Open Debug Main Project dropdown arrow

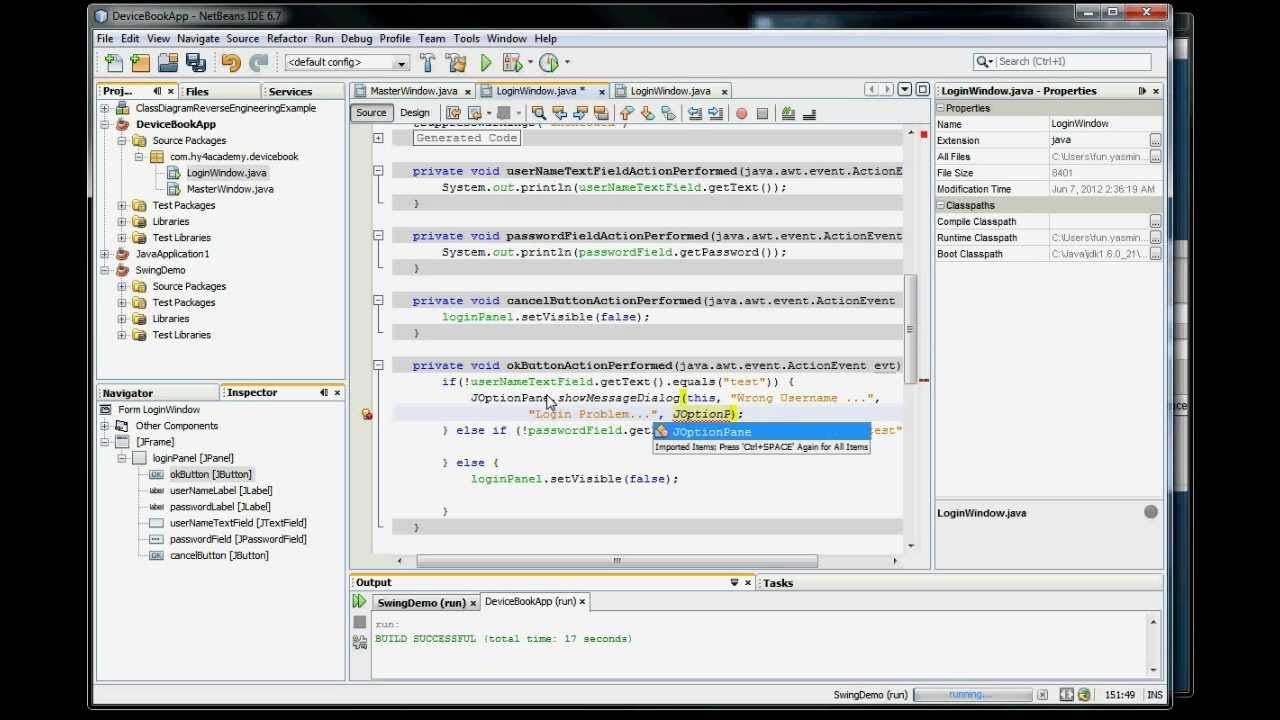coord(530,63)
